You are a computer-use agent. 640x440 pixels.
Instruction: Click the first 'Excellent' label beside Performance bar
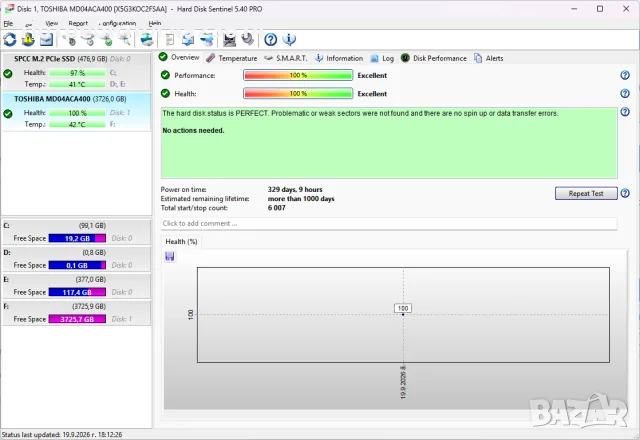pos(372,76)
